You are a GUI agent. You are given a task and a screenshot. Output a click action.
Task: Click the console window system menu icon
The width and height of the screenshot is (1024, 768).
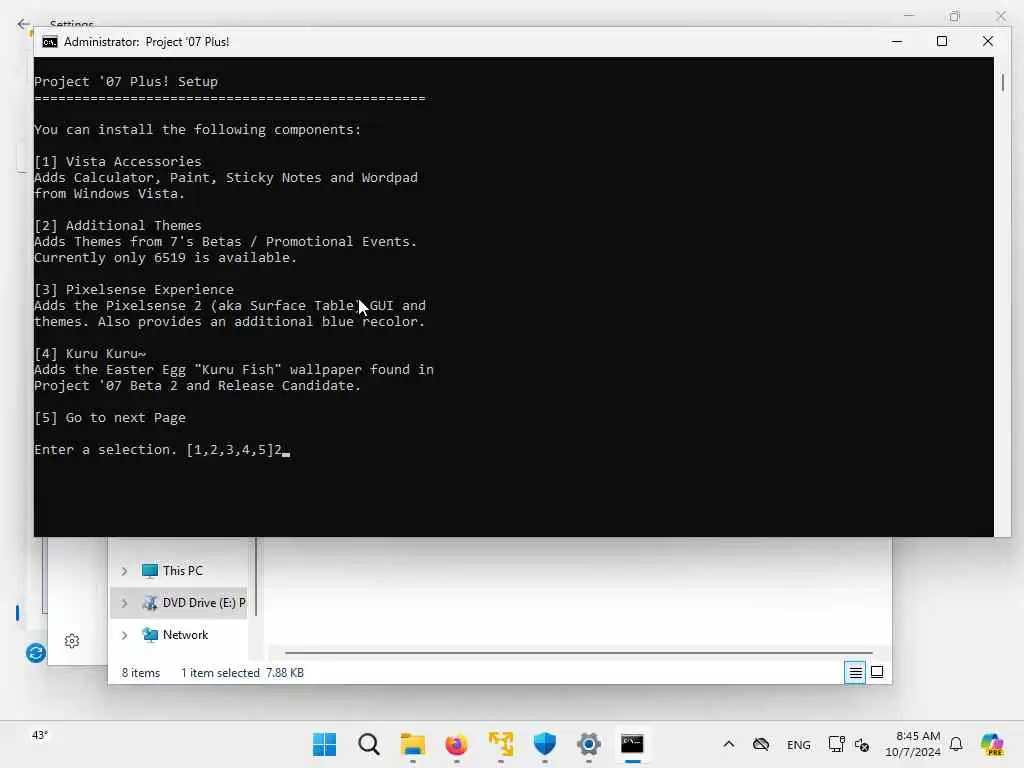click(50, 42)
